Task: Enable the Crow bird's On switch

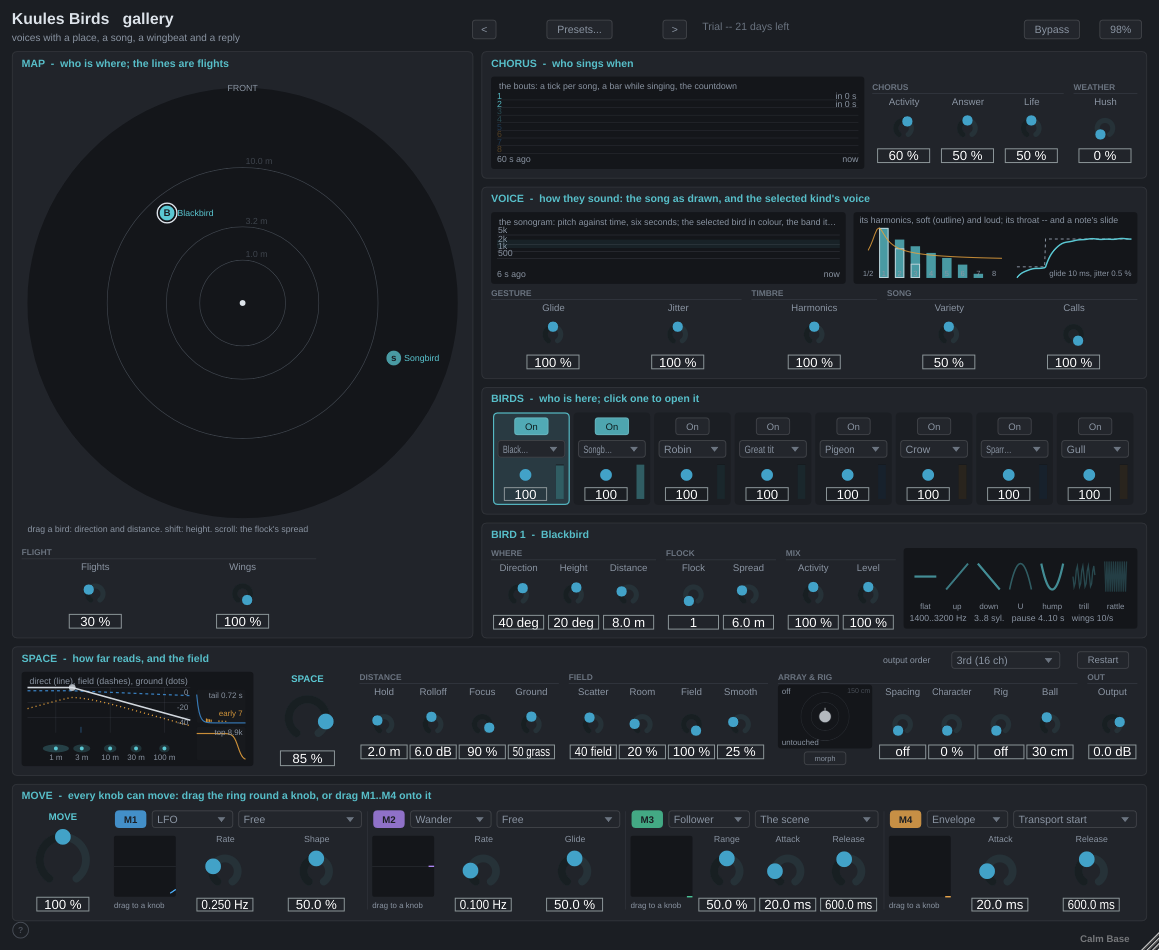Action: click(x=934, y=427)
